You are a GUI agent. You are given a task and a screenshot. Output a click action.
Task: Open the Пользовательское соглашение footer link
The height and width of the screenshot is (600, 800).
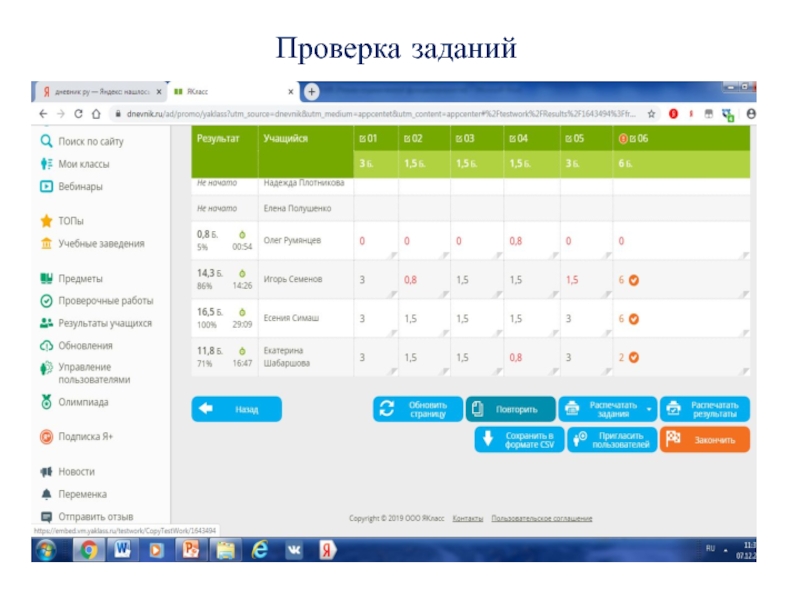(x=541, y=518)
